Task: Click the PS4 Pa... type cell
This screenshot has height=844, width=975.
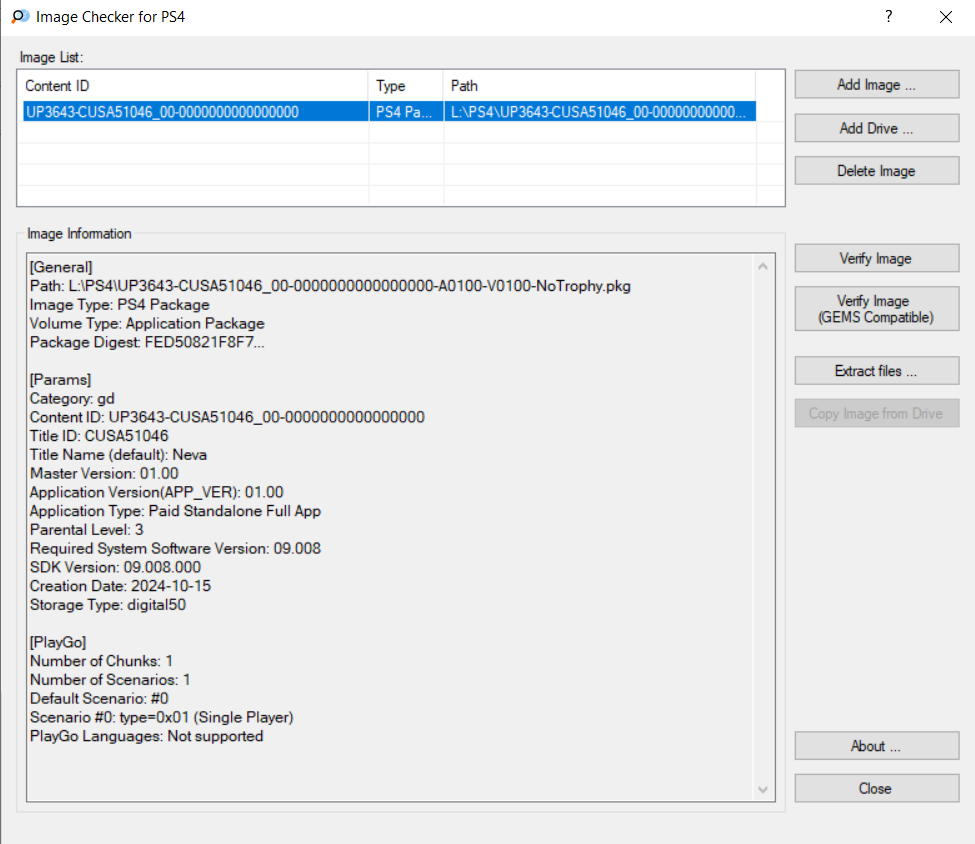Action: (406, 112)
